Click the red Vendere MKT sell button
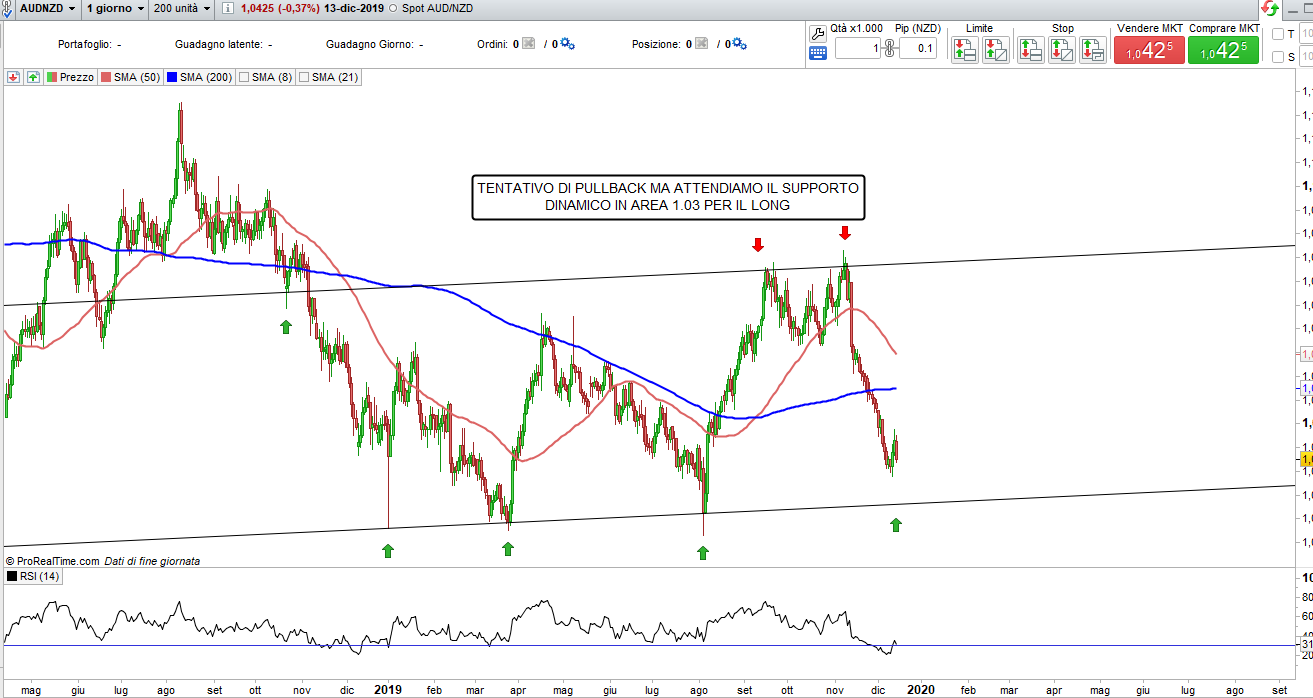1313x698 pixels. (x=1148, y=50)
